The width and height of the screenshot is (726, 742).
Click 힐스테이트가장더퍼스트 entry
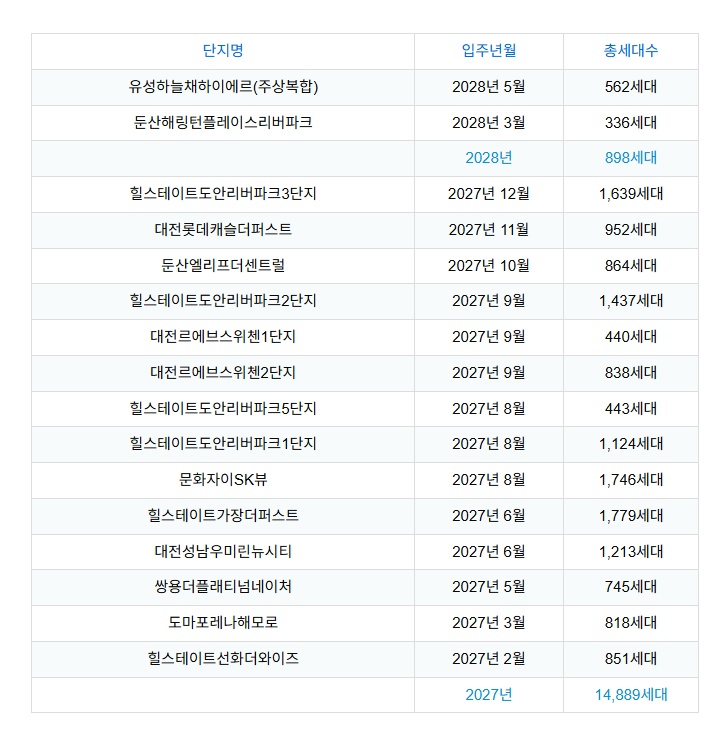click(222, 516)
